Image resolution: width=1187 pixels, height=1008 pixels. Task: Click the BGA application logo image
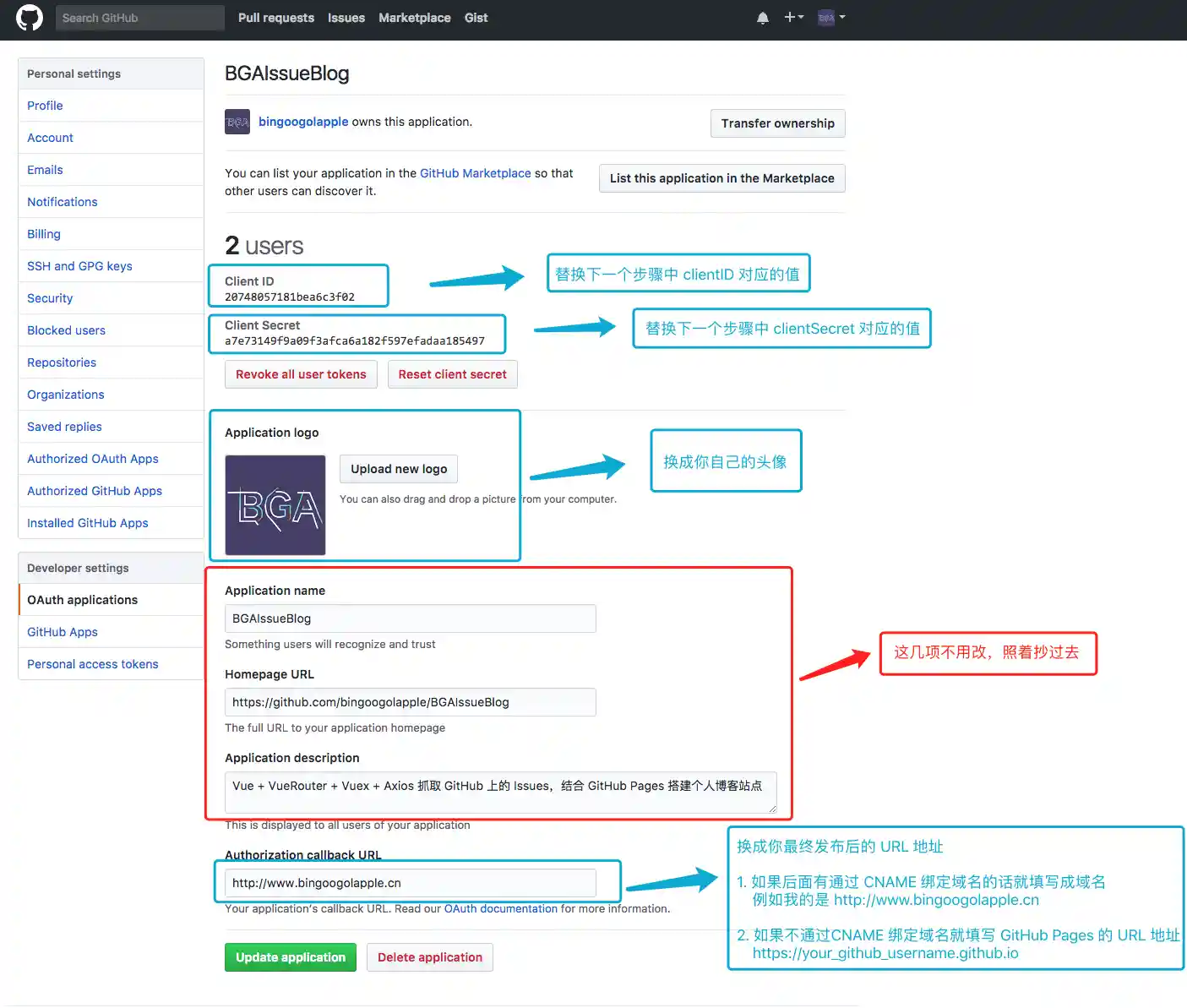point(275,505)
